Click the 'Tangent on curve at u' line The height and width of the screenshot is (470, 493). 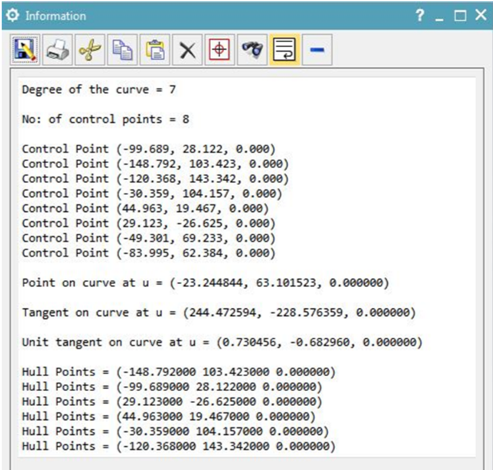pyautogui.click(x=219, y=312)
